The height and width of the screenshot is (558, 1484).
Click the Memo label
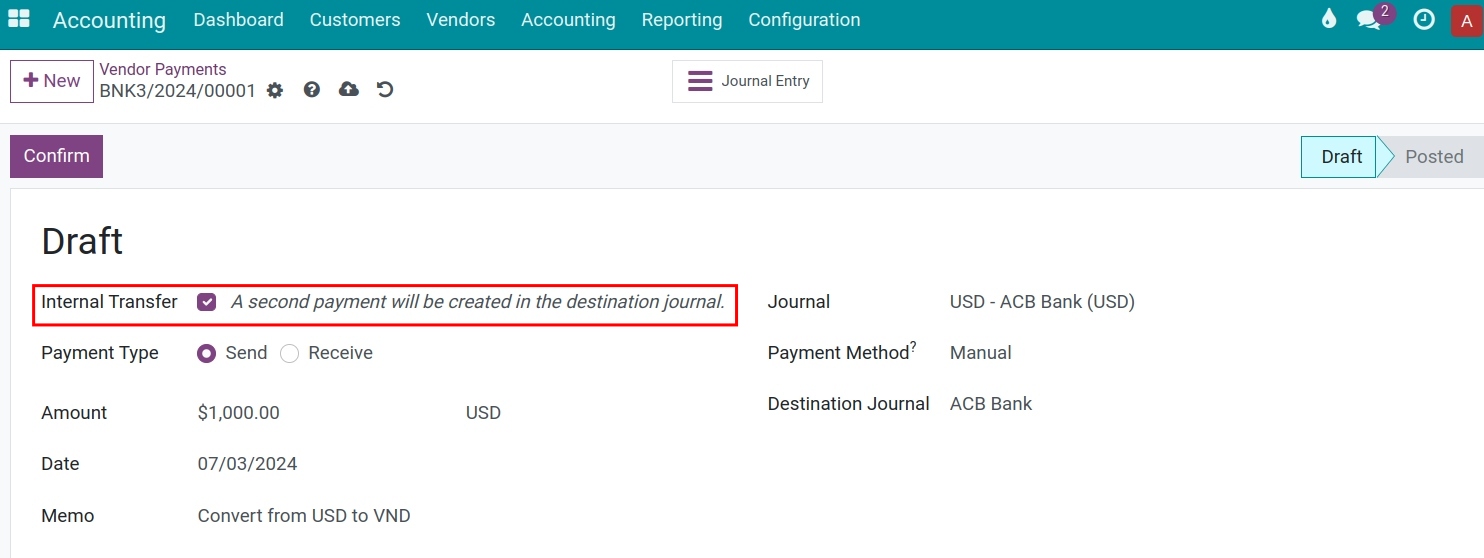click(x=68, y=516)
